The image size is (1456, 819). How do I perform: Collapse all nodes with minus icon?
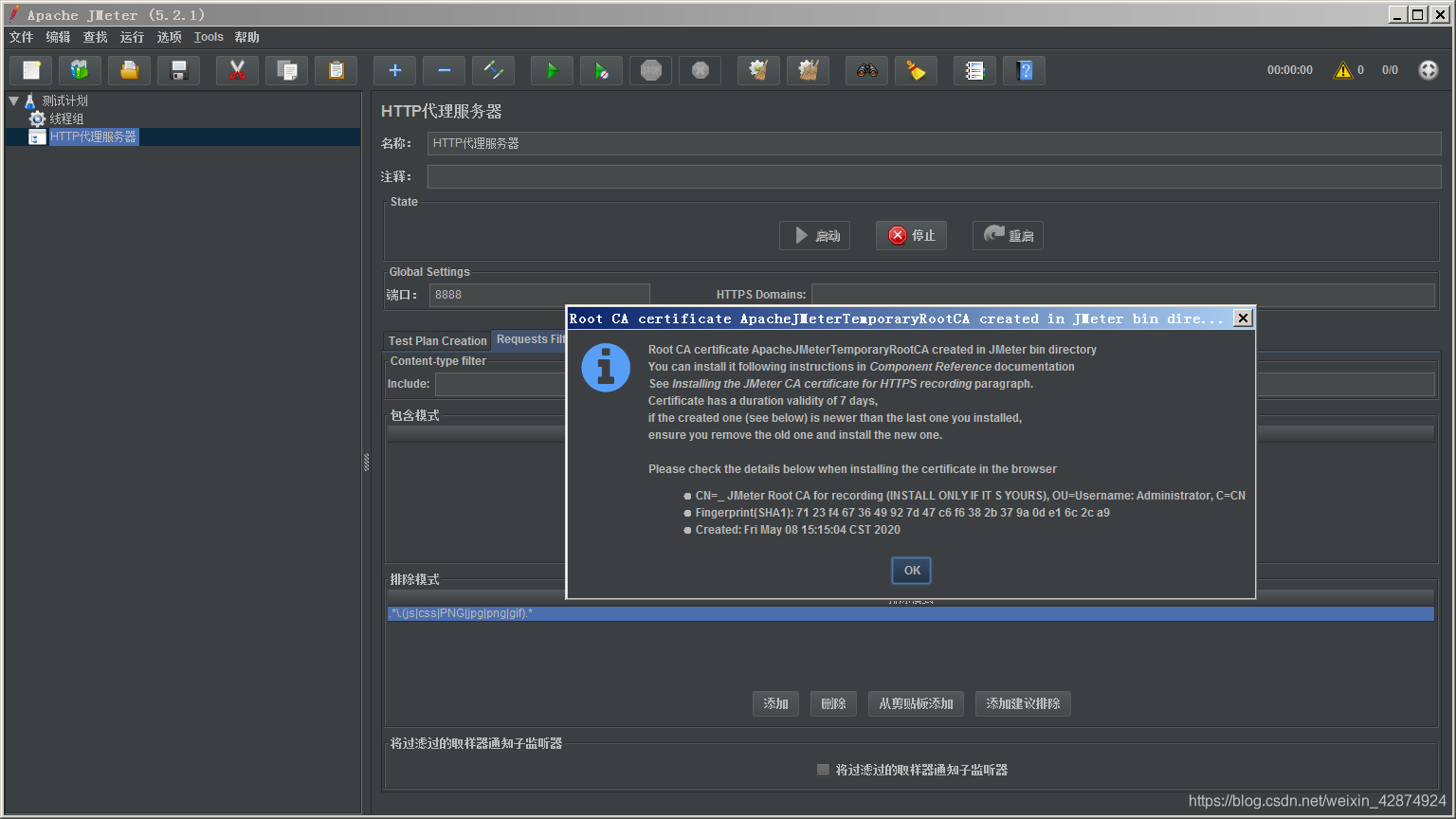point(445,70)
